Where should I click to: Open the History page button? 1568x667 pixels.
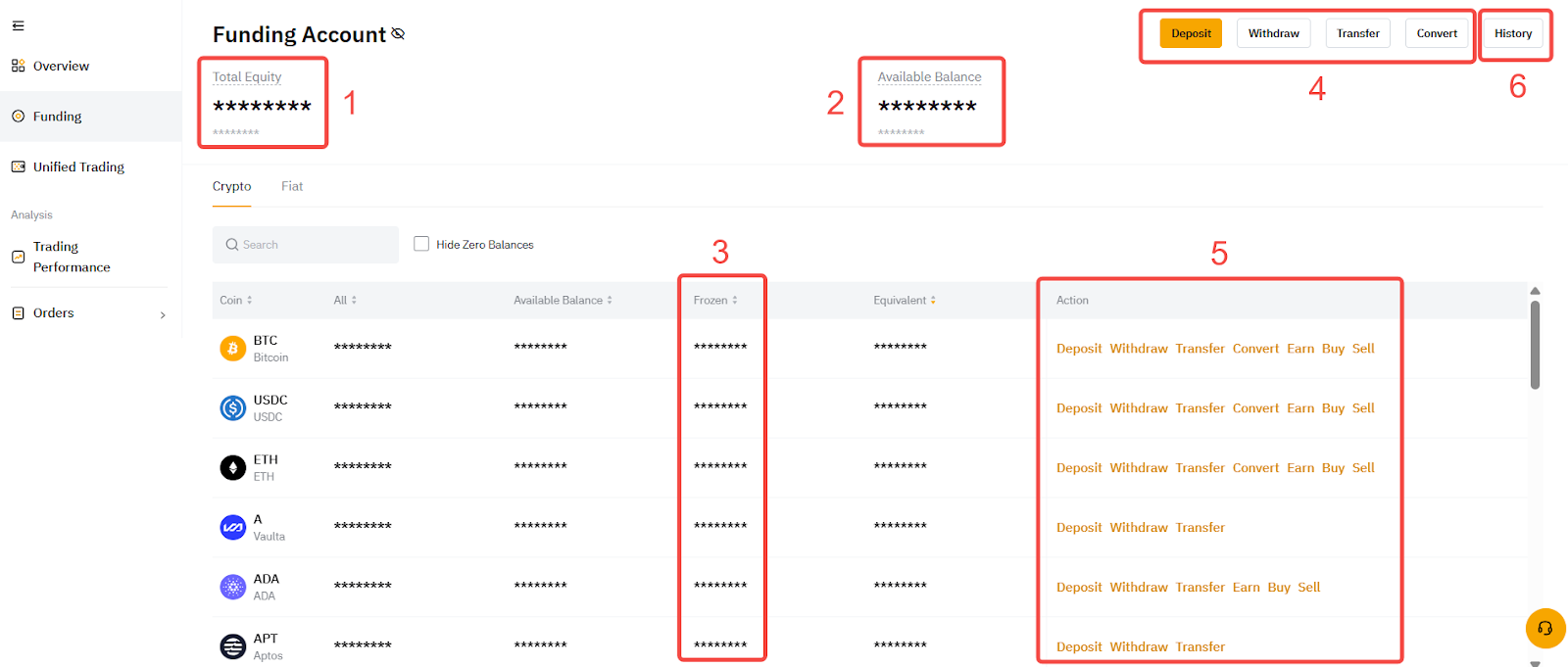[1512, 33]
